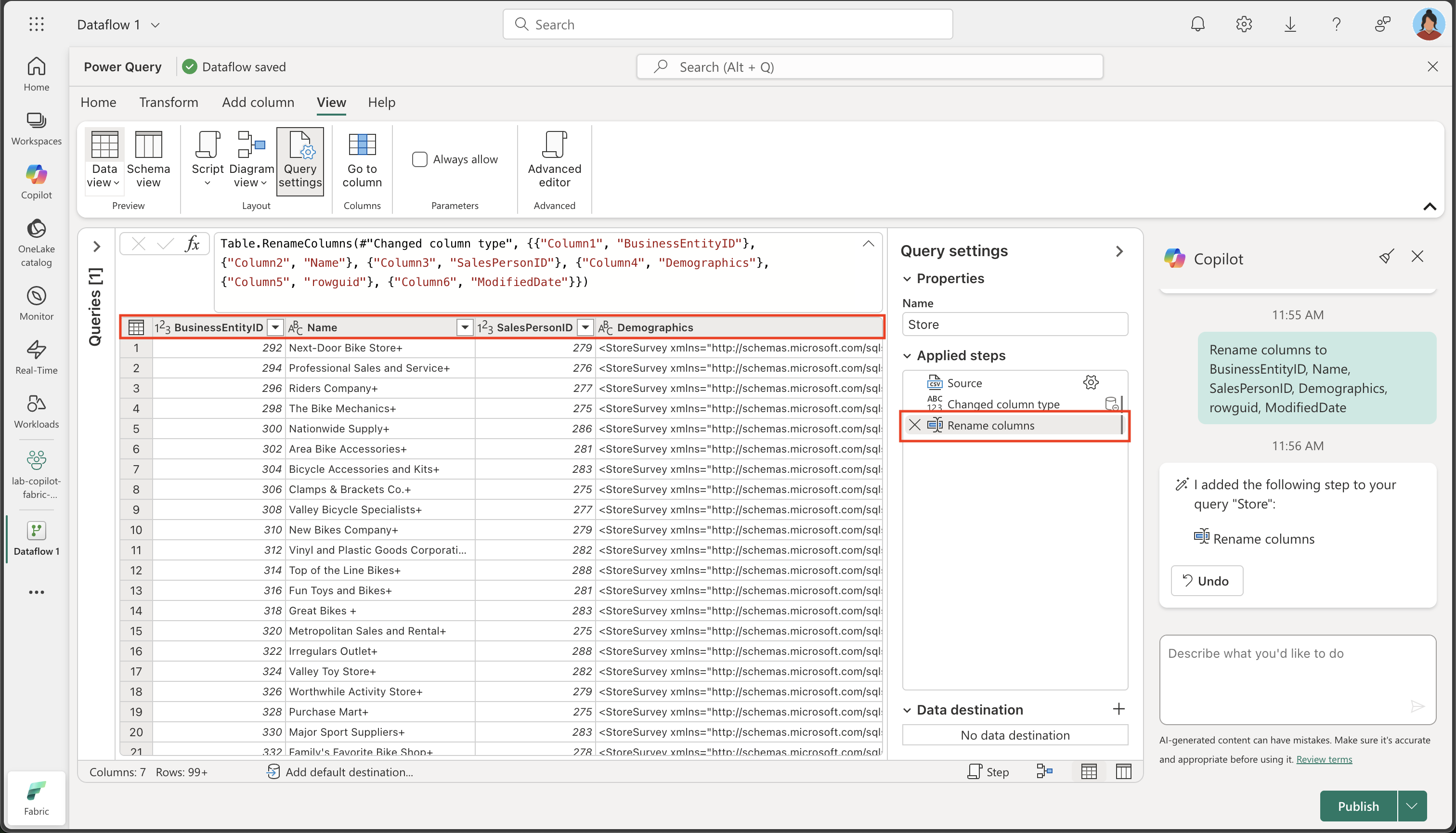
Task: Open Workspaces in the sidebar
Action: tap(37, 129)
